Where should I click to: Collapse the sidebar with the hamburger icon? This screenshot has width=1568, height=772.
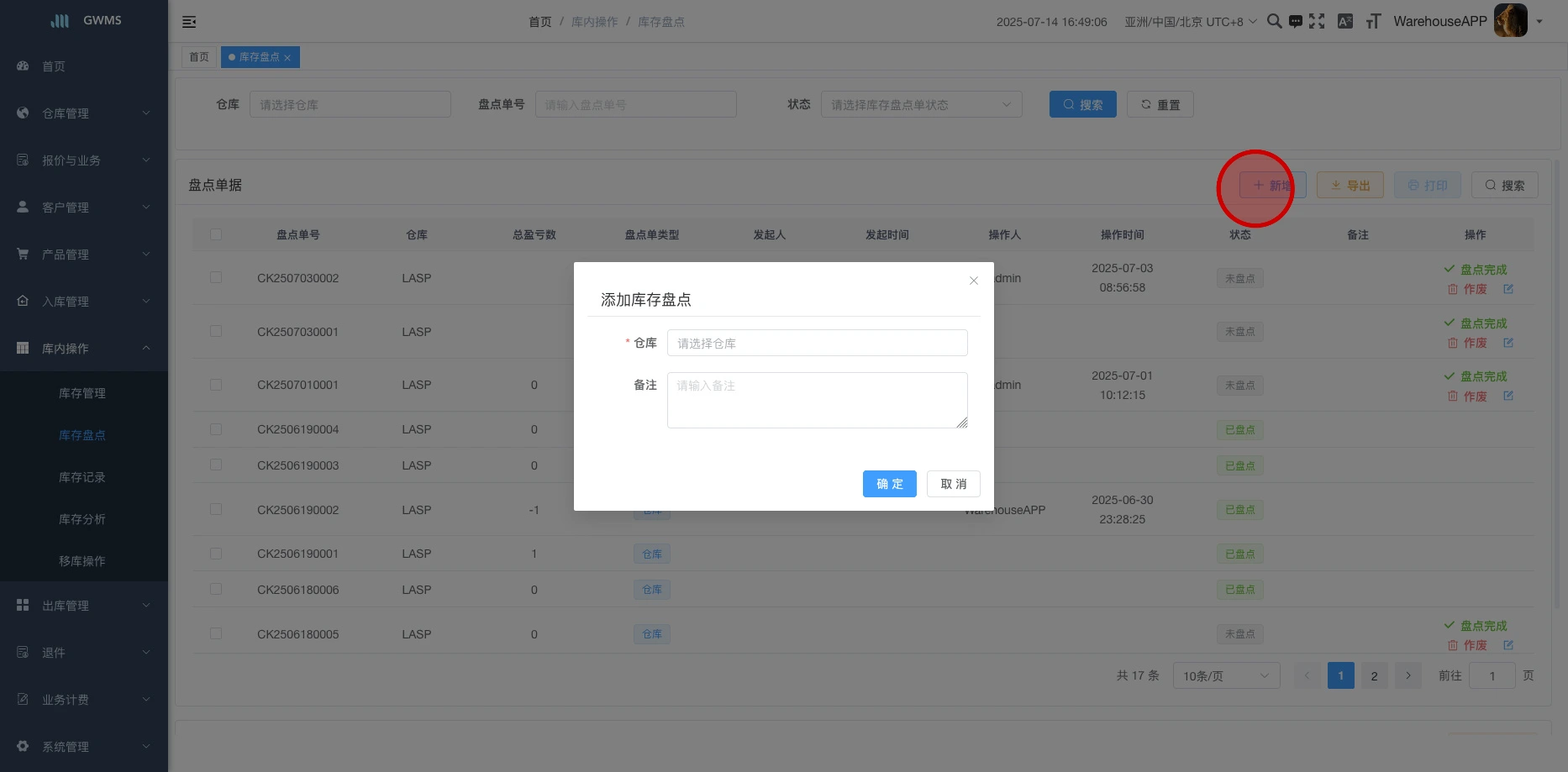(x=189, y=22)
